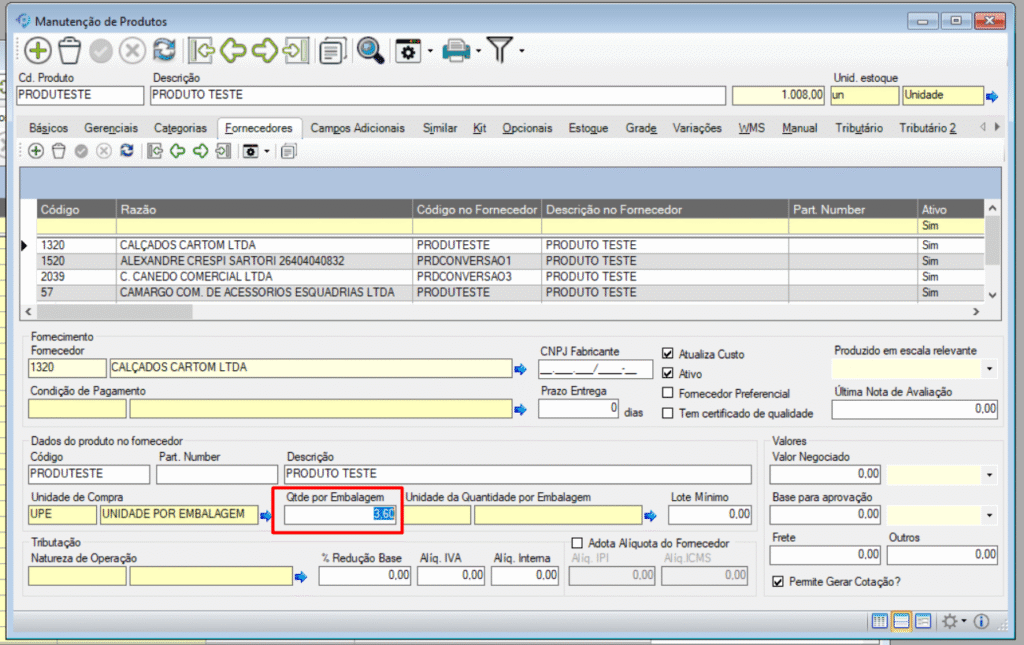Click the Lote Mínimo input field
Screen dimensions: 1024x645
[x=710, y=515]
